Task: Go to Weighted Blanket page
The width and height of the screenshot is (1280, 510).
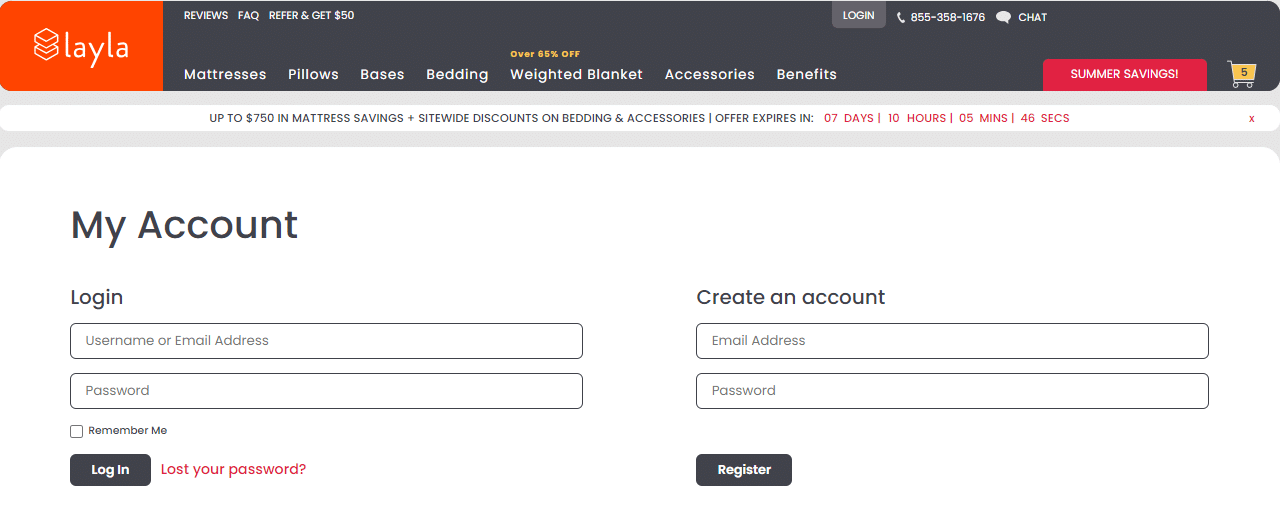Action: (576, 74)
